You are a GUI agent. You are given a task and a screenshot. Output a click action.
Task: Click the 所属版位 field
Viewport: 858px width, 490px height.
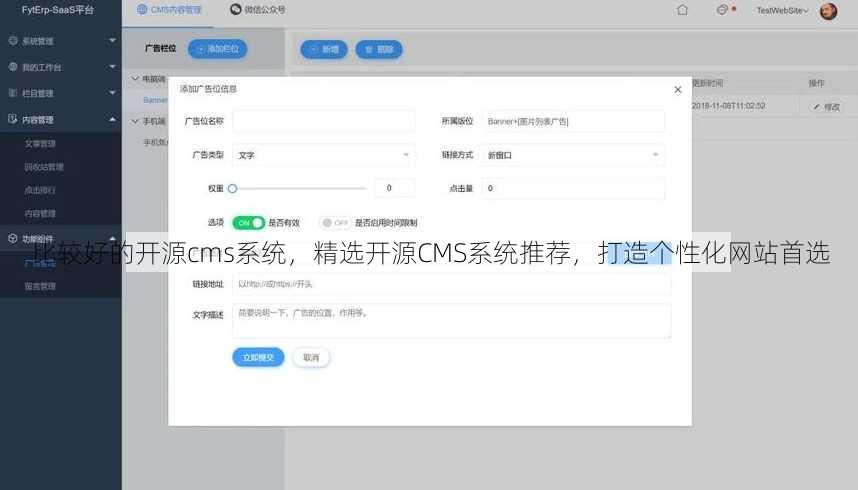click(573, 121)
